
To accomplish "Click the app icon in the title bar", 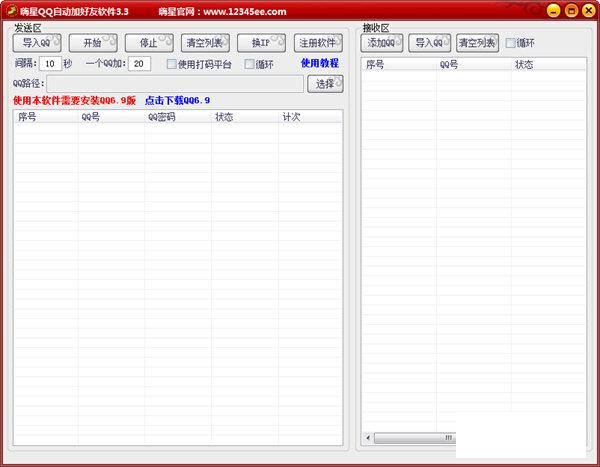I will click(10, 11).
